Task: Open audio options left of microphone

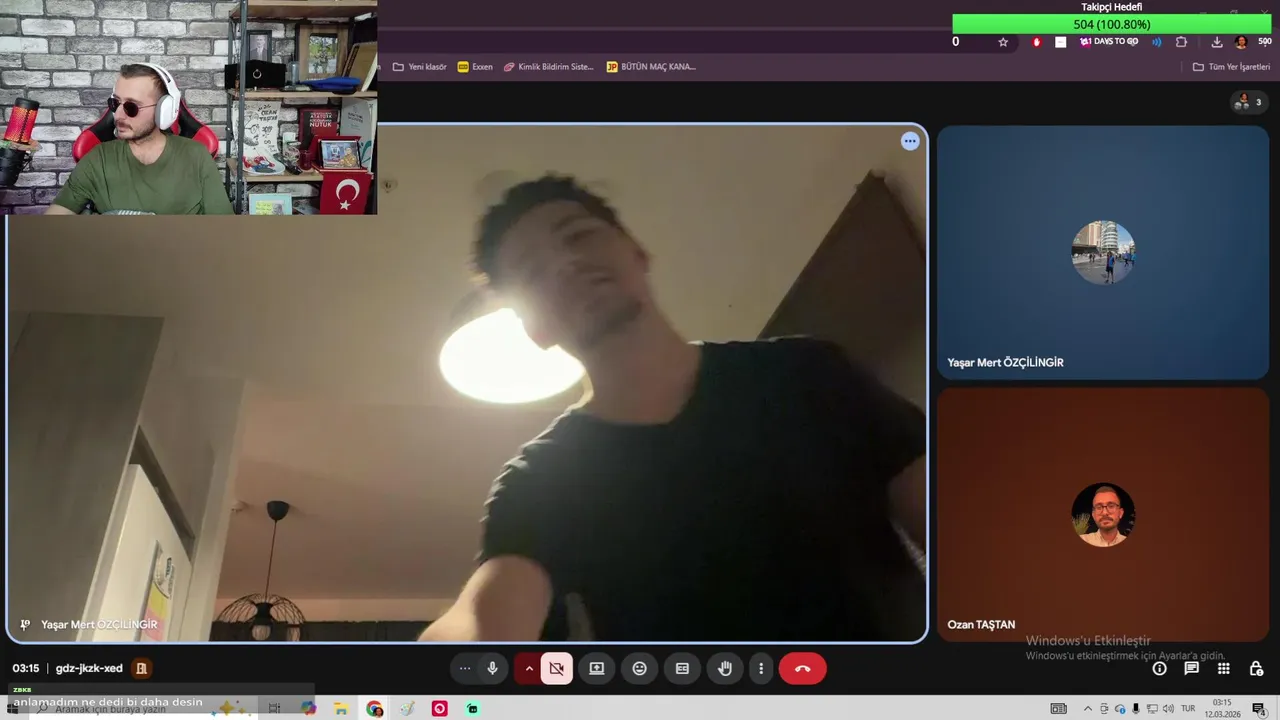Action: (465, 668)
